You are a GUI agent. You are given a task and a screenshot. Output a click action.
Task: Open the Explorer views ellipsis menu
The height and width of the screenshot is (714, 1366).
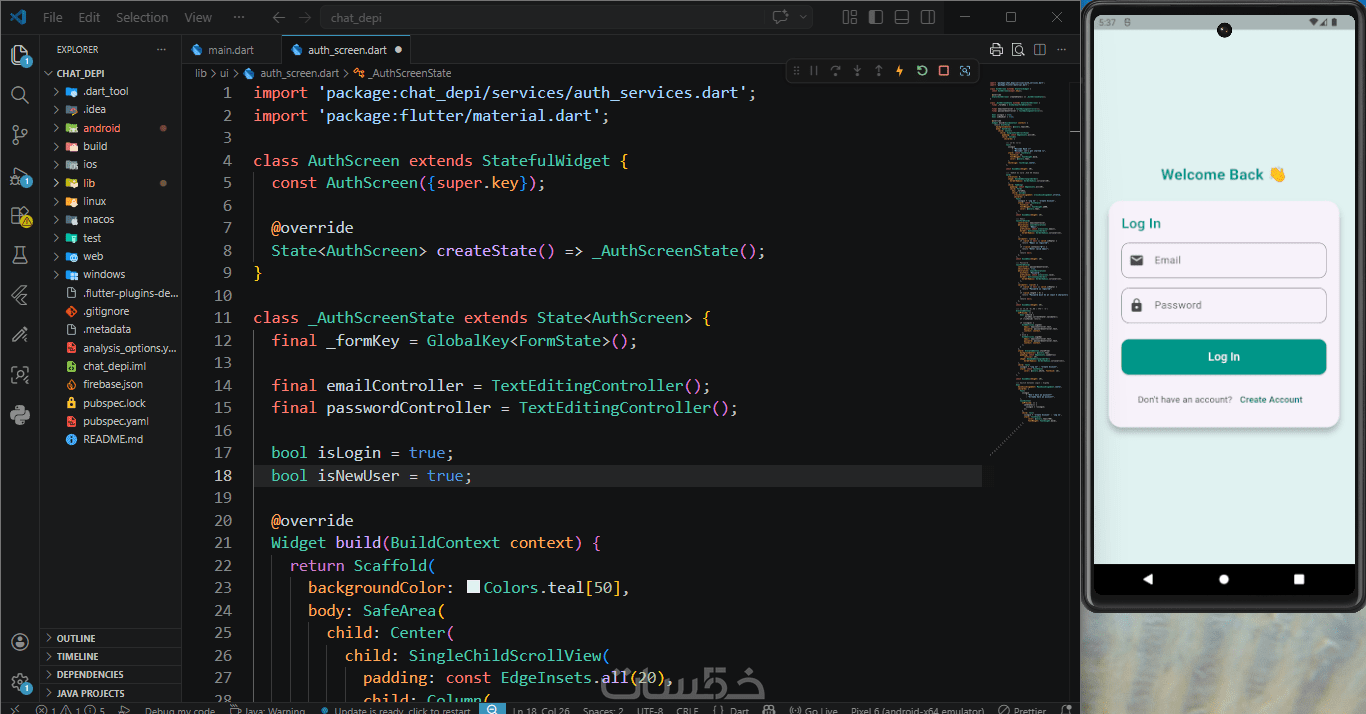click(x=162, y=49)
